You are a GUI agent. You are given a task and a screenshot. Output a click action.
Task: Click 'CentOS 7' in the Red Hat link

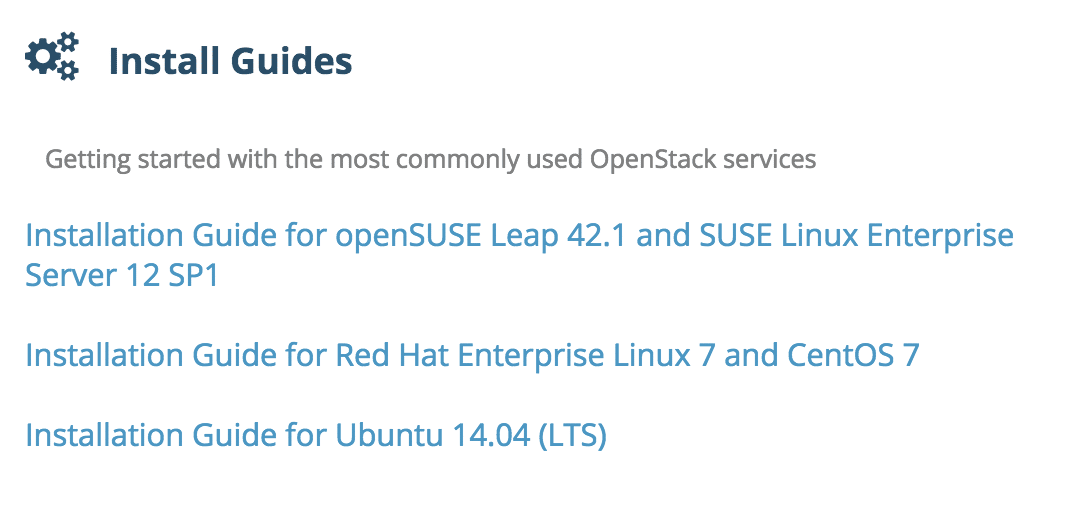[853, 355]
